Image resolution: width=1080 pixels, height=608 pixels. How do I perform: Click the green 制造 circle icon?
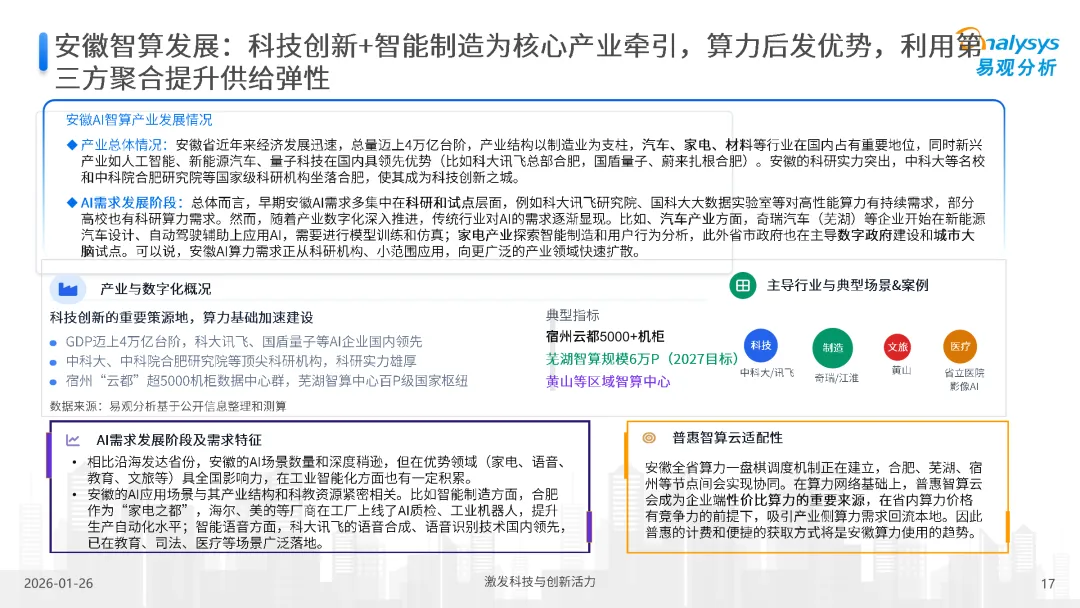pos(833,348)
